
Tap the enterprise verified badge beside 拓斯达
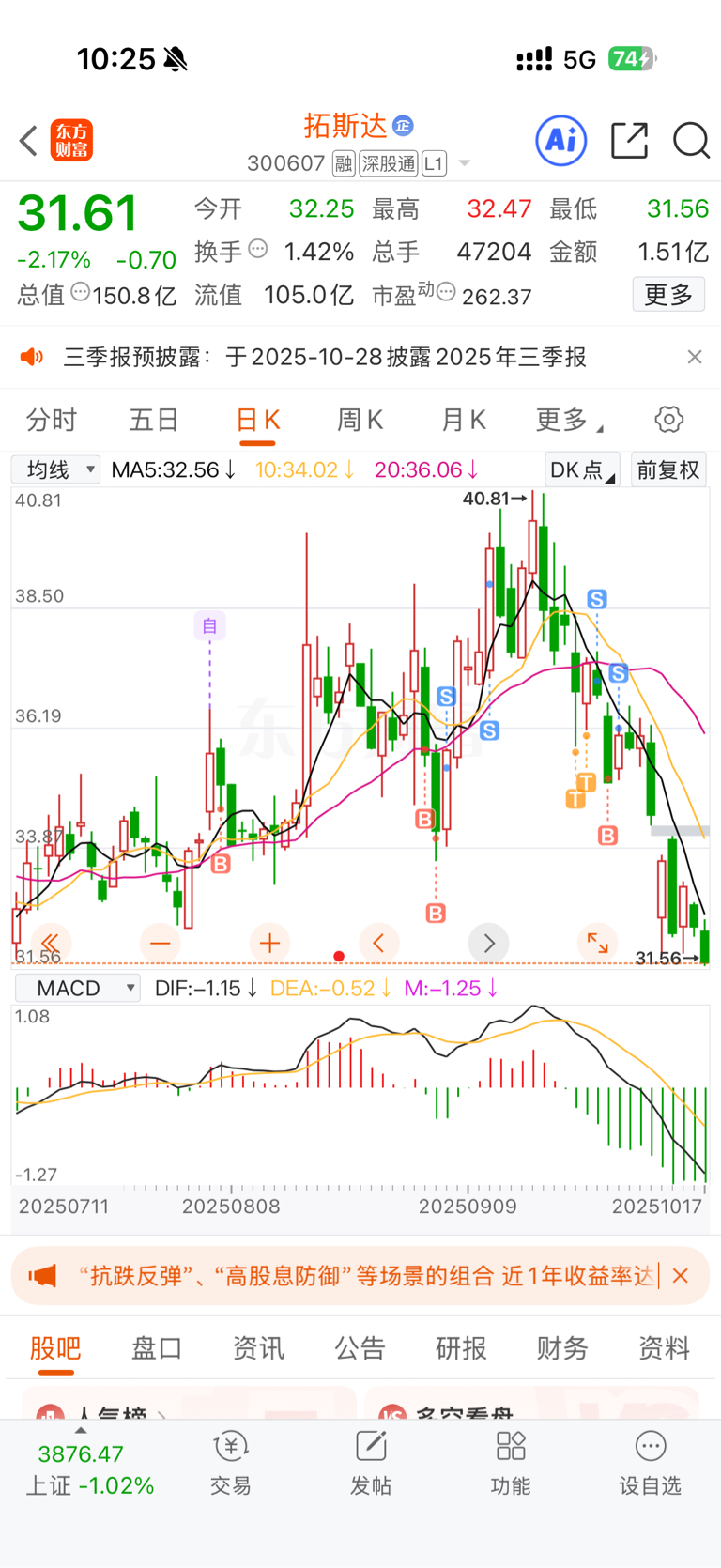click(x=404, y=126)
